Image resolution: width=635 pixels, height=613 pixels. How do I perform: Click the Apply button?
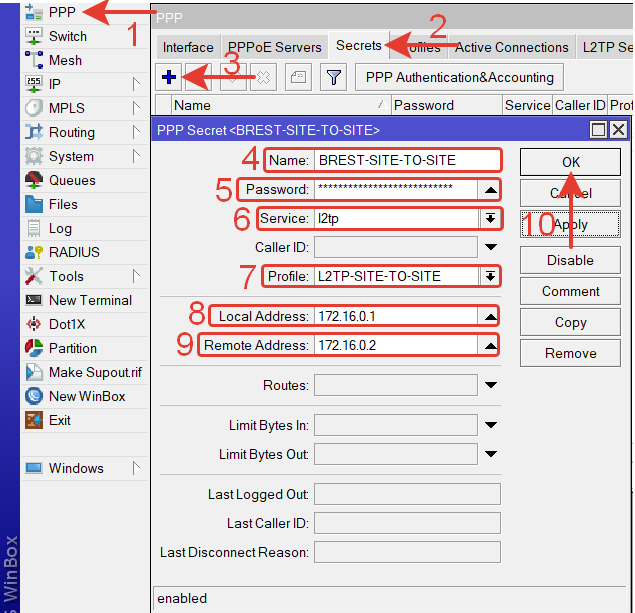pyautogui.click(x=570, y=225)
